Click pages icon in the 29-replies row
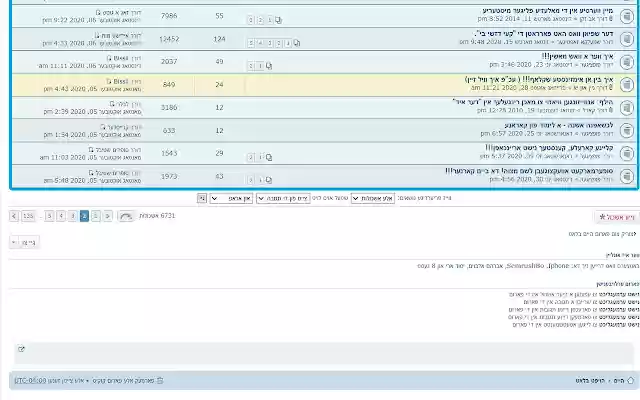The width and height of the screenshot is (640, 400). point(269,157)
